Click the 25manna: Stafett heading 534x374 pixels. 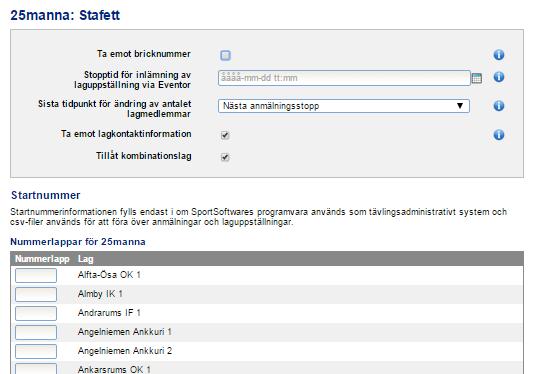(x=65, y=15)
